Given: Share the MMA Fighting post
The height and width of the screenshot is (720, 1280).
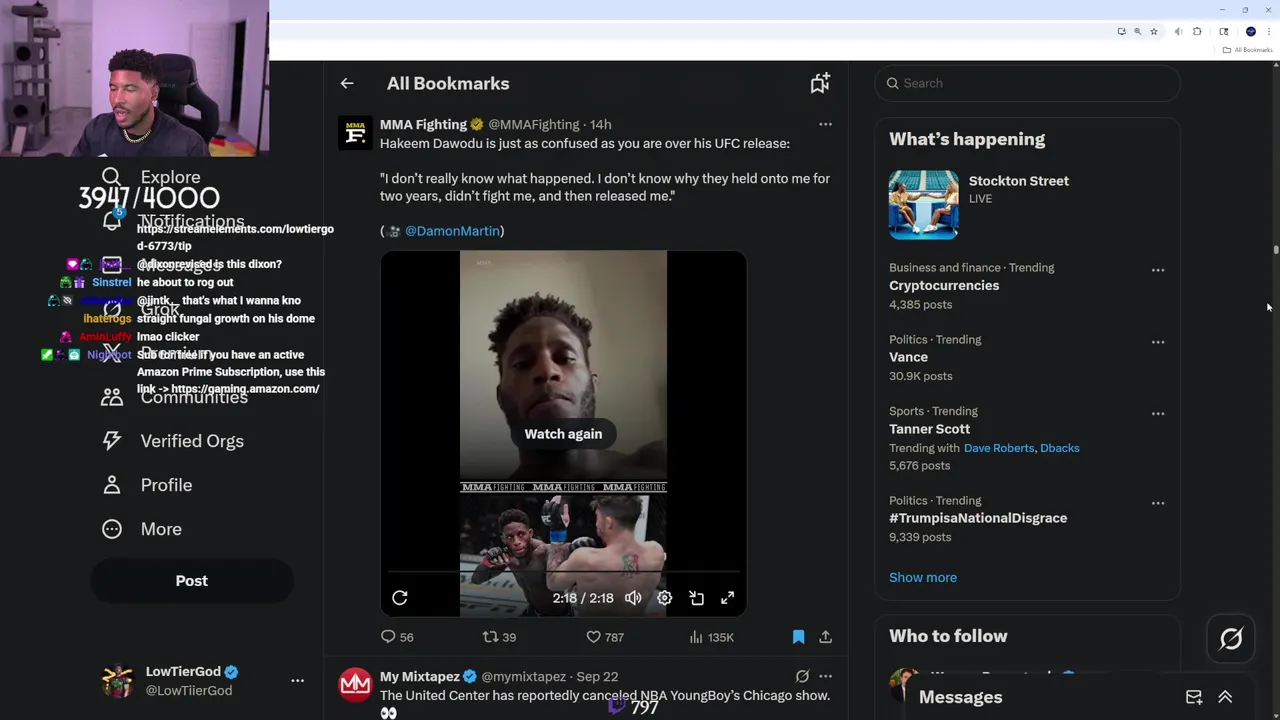Looking at the screenshot, I should click(825, 637).
